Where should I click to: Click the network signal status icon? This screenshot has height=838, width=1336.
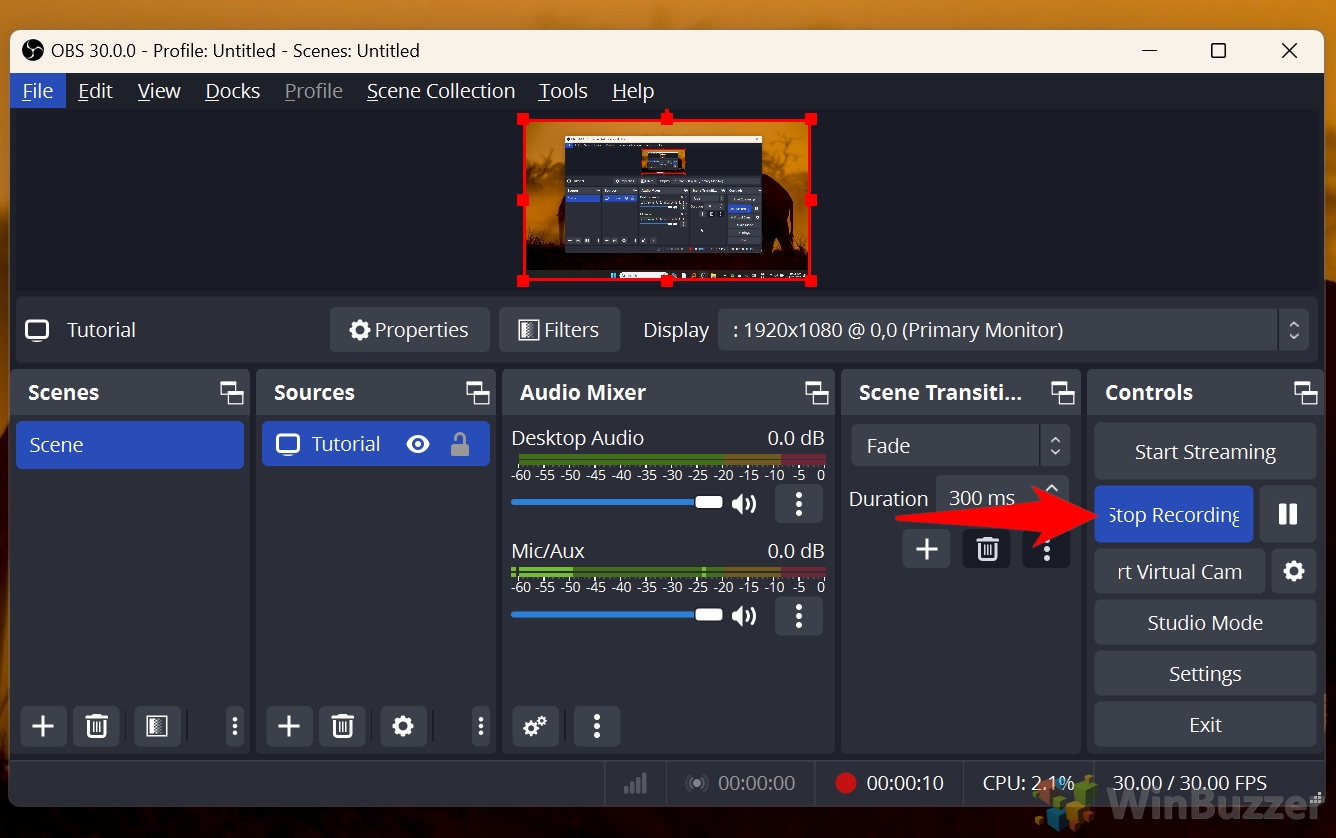(635, 783)
